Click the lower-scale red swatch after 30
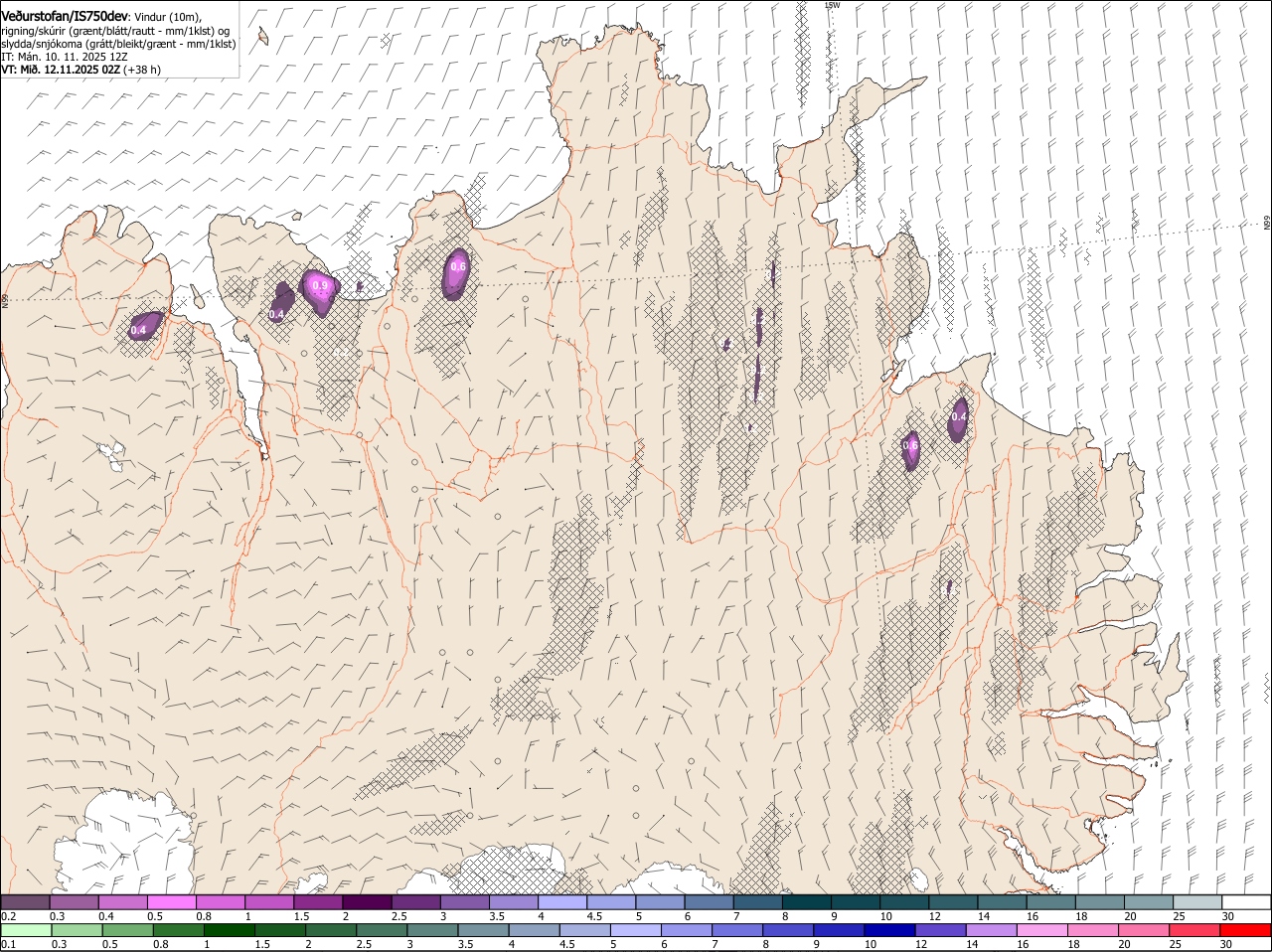The height and width of the screenshot is (952, 1272). [x=1246, y=930]
